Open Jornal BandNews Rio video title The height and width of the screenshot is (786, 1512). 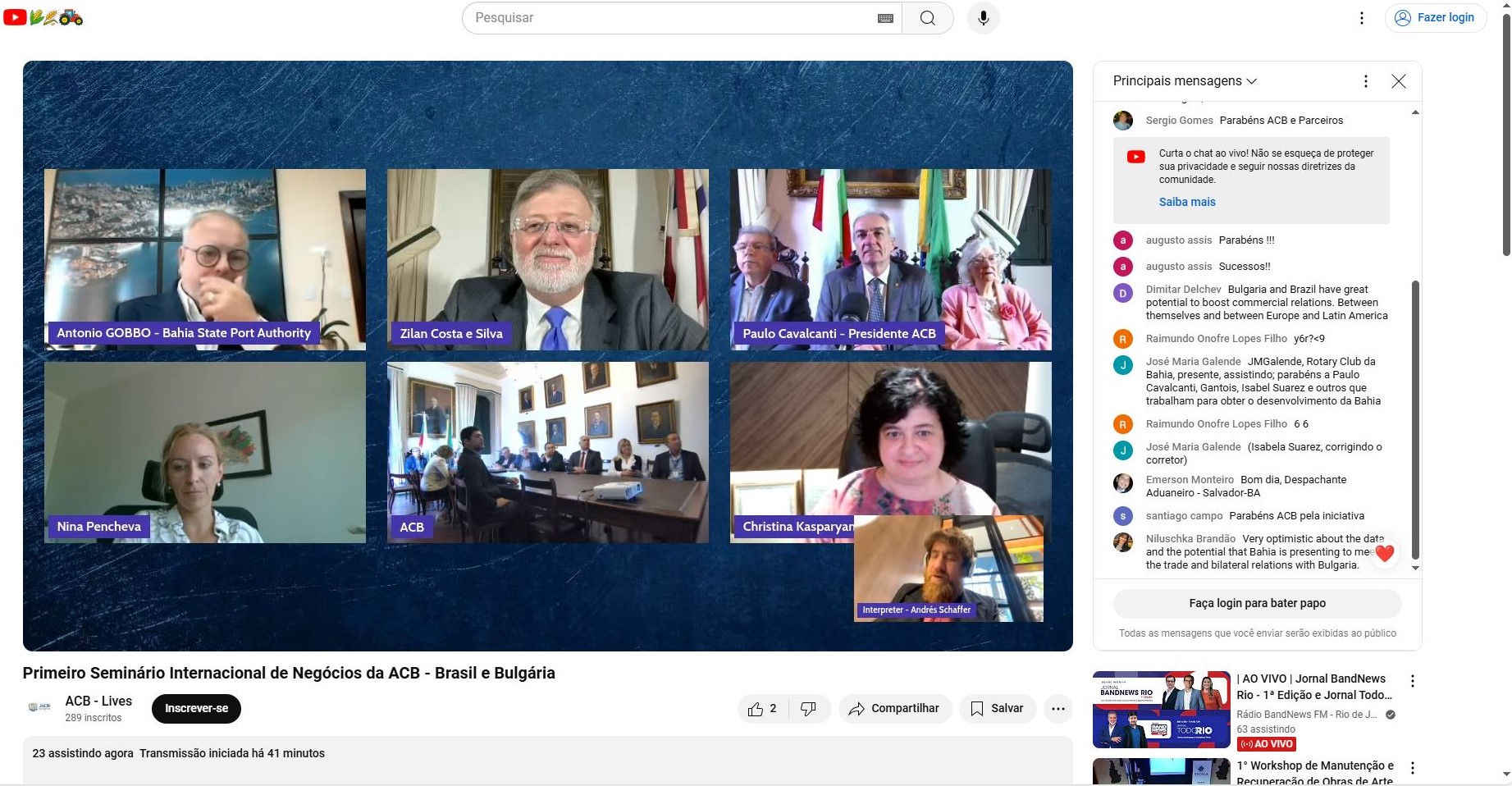1315,687
